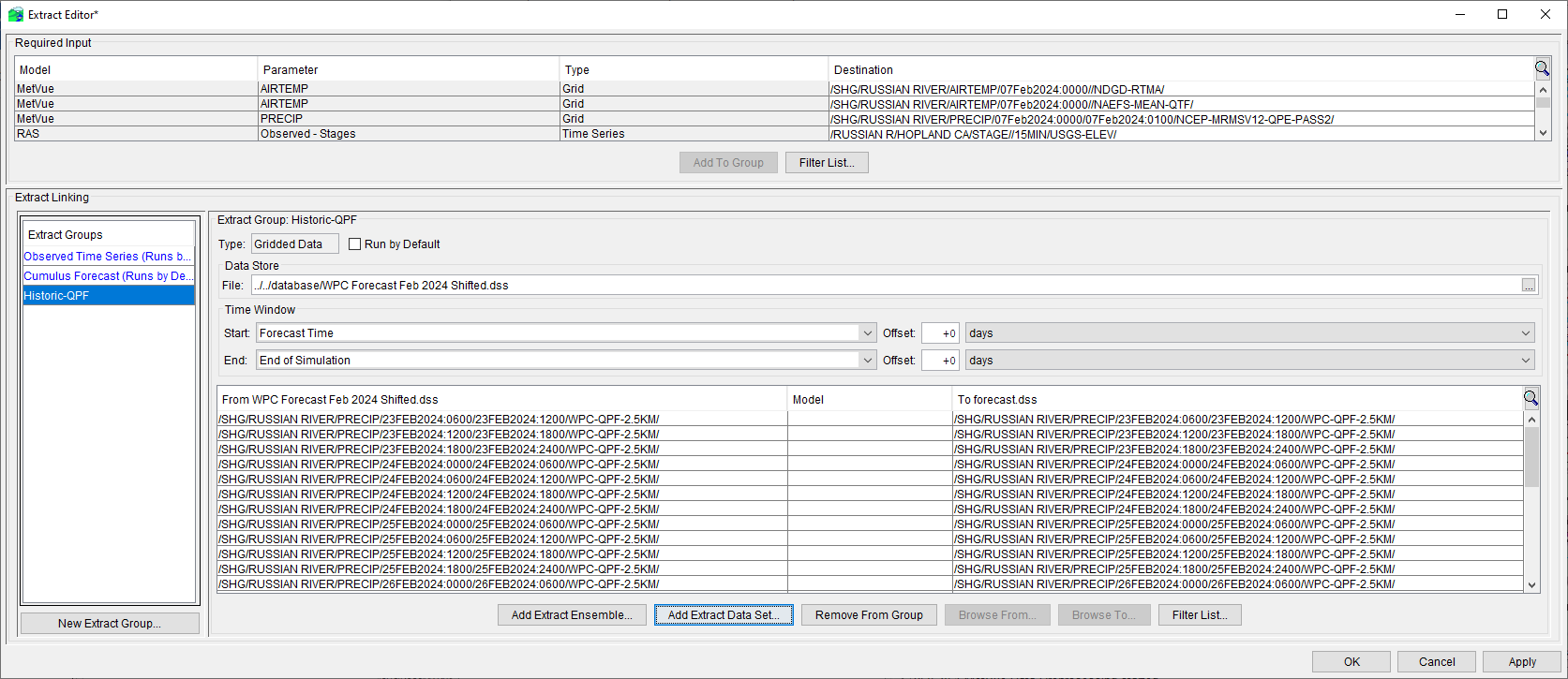The height and width of the screenshot is (679, 1568).
Task: Select source row 25FEB2024:1200/25FEB2024:1800
Action: click(x=502, y=554)
